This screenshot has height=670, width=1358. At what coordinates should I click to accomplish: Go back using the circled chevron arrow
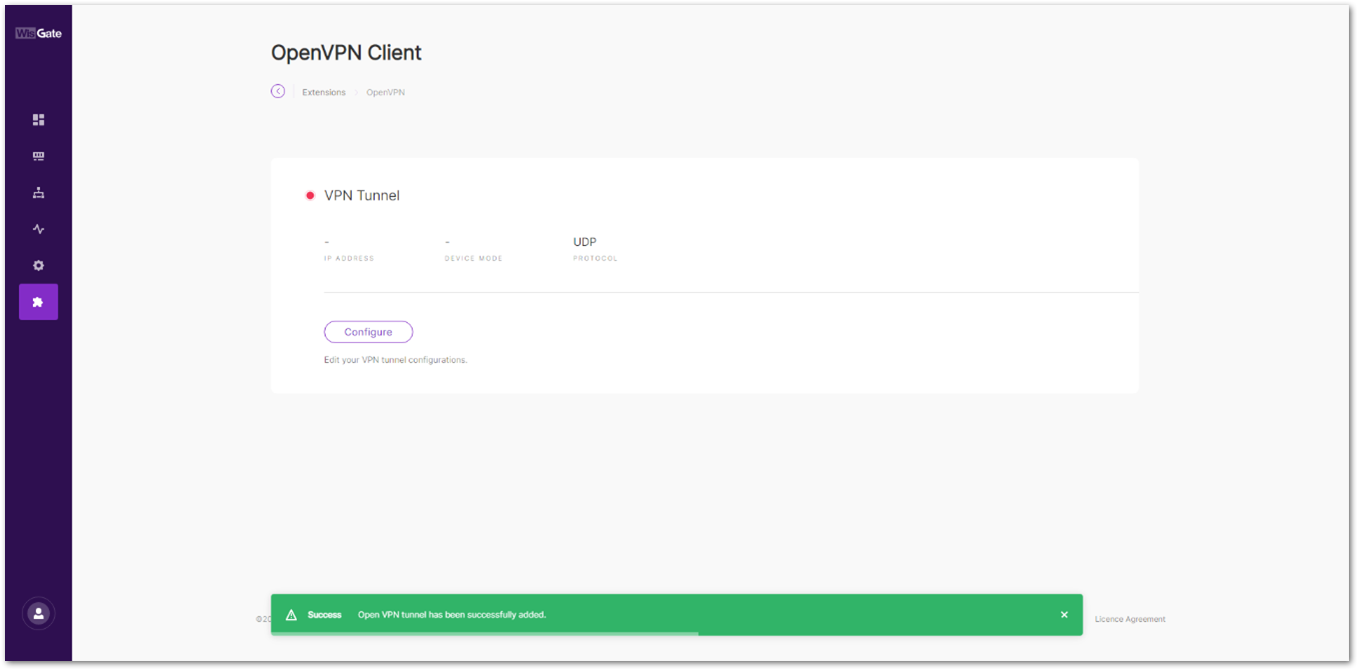coord(278,91)
